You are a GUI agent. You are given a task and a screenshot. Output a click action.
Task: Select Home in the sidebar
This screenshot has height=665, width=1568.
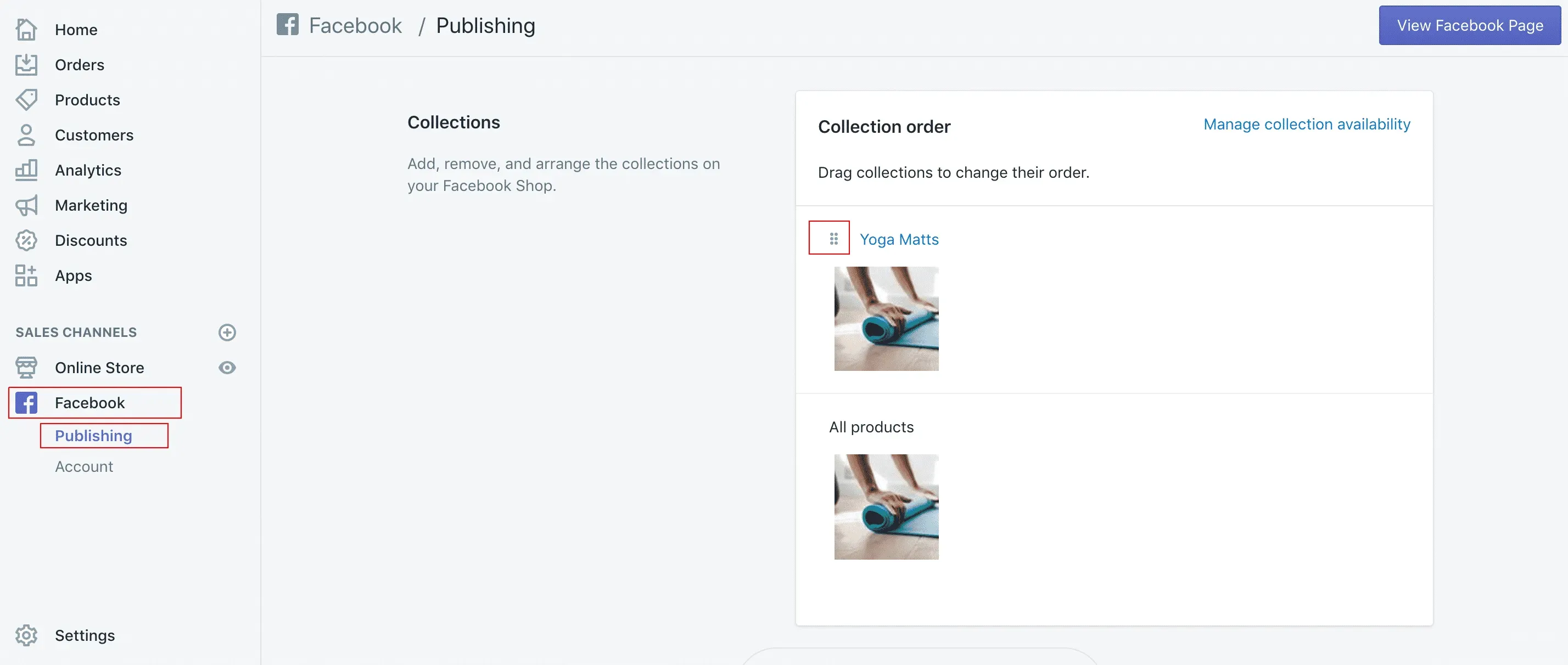pos(76,29)
